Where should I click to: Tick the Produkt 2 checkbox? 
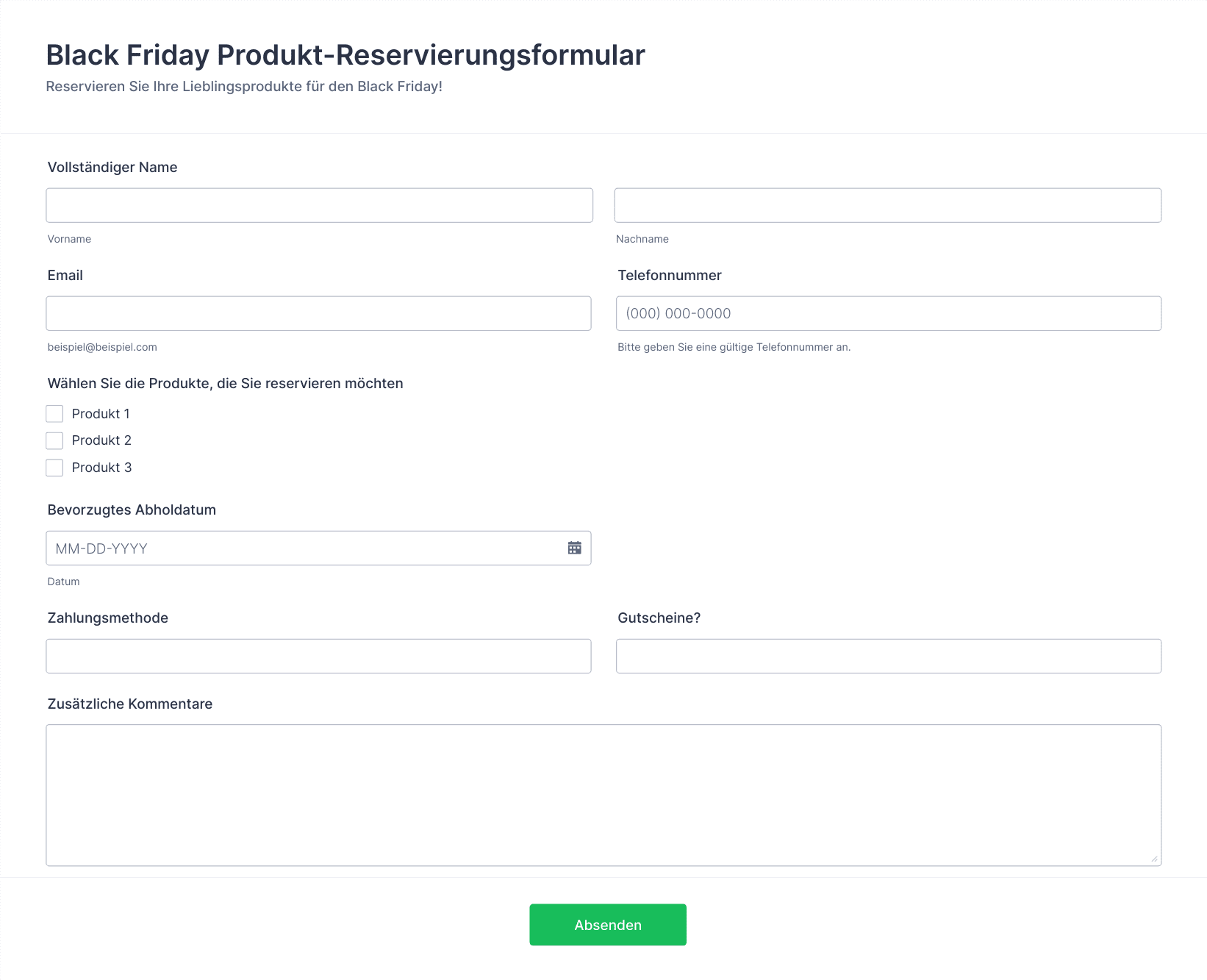coord(54,440)
